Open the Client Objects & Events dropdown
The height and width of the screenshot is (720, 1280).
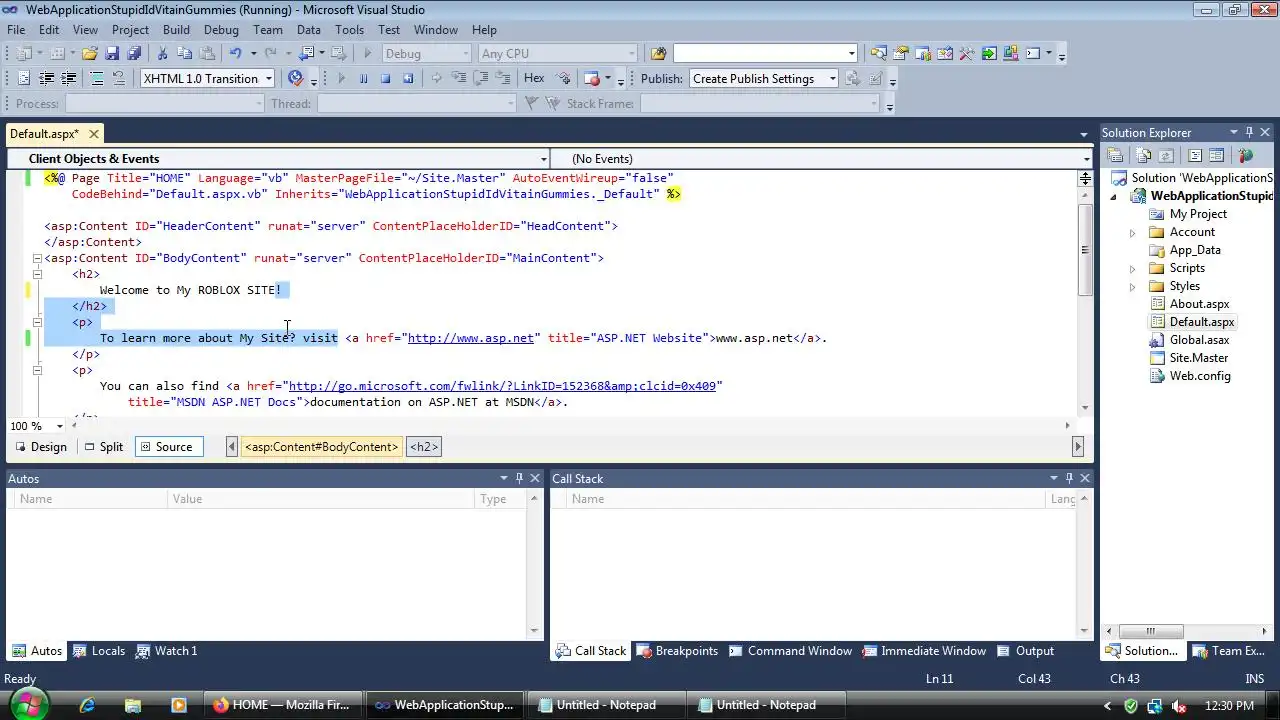543,159
